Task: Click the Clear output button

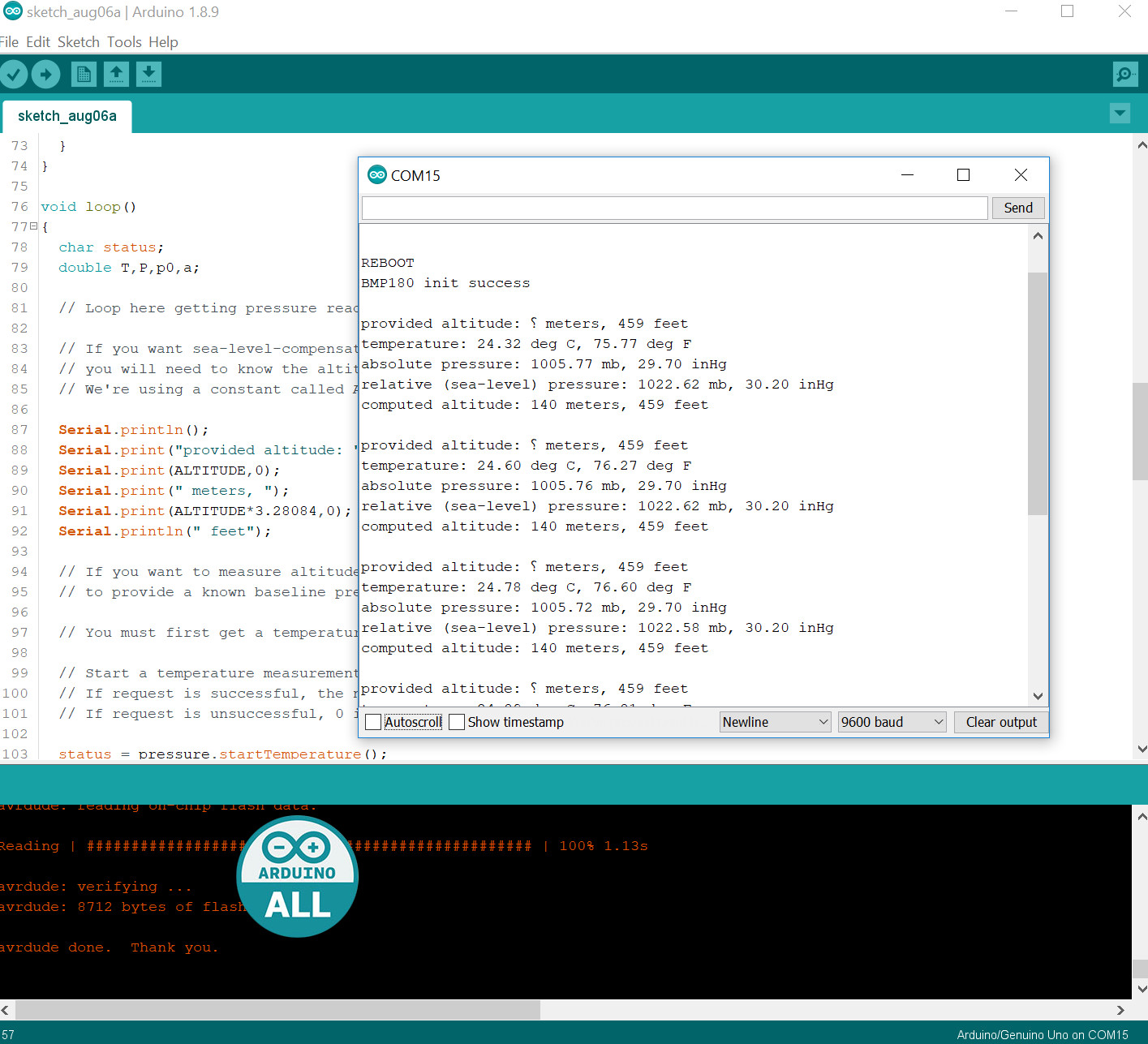Action: click(1001, 722)
